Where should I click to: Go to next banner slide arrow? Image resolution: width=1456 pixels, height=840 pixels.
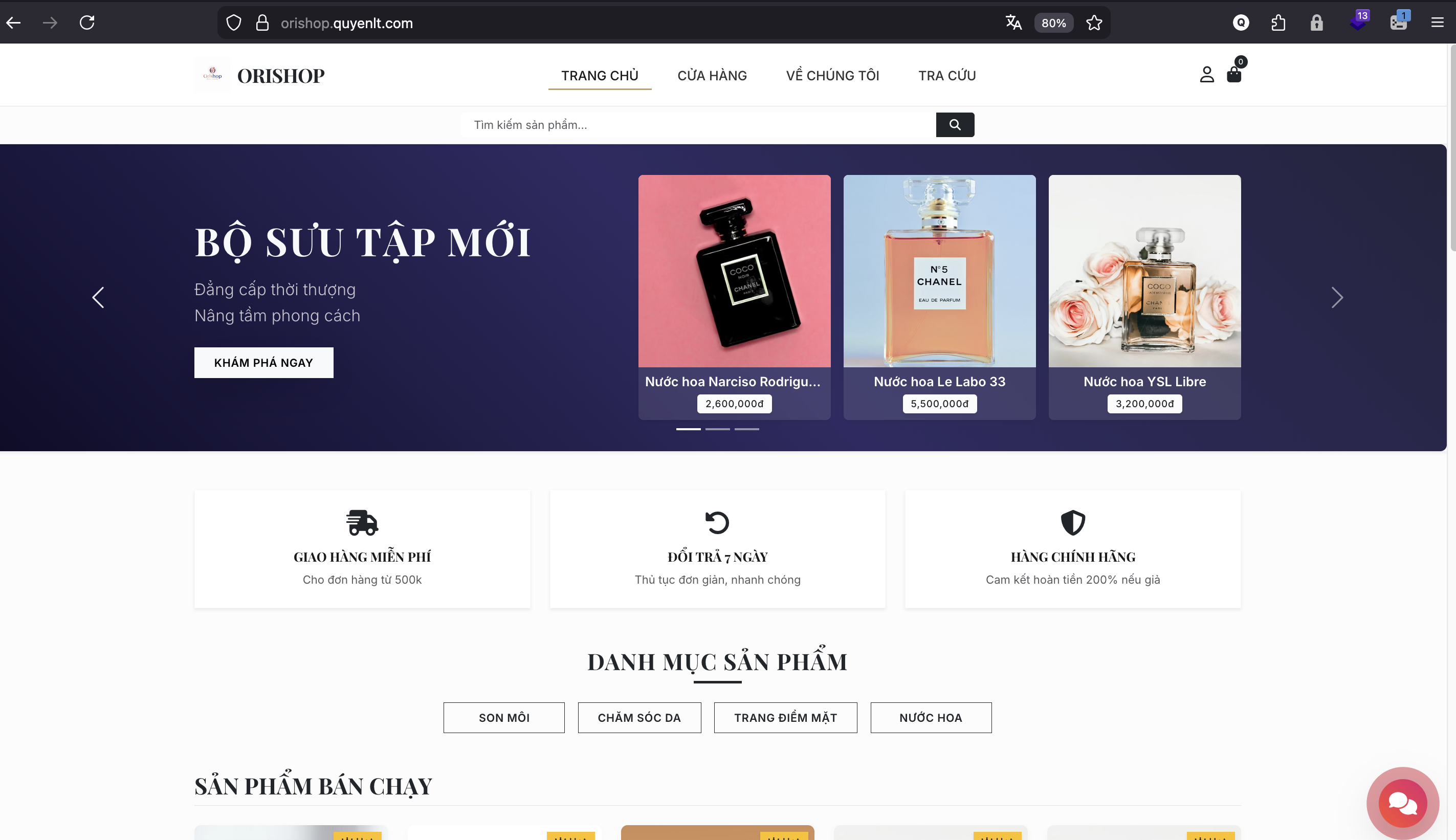click(x=1337, y=298)
